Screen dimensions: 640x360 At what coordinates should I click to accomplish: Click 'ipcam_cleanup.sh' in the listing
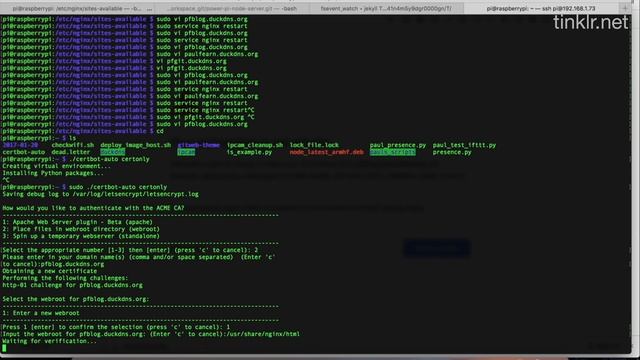click(x=255, y=145)
